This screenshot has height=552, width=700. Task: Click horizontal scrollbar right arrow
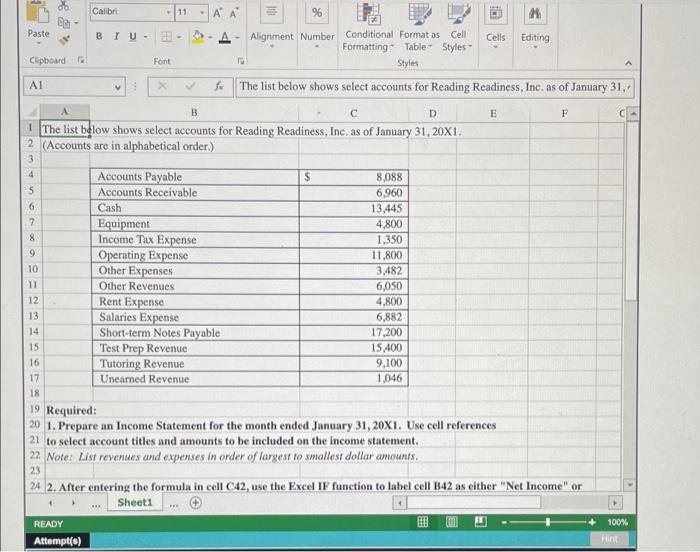tap(615, 503)
